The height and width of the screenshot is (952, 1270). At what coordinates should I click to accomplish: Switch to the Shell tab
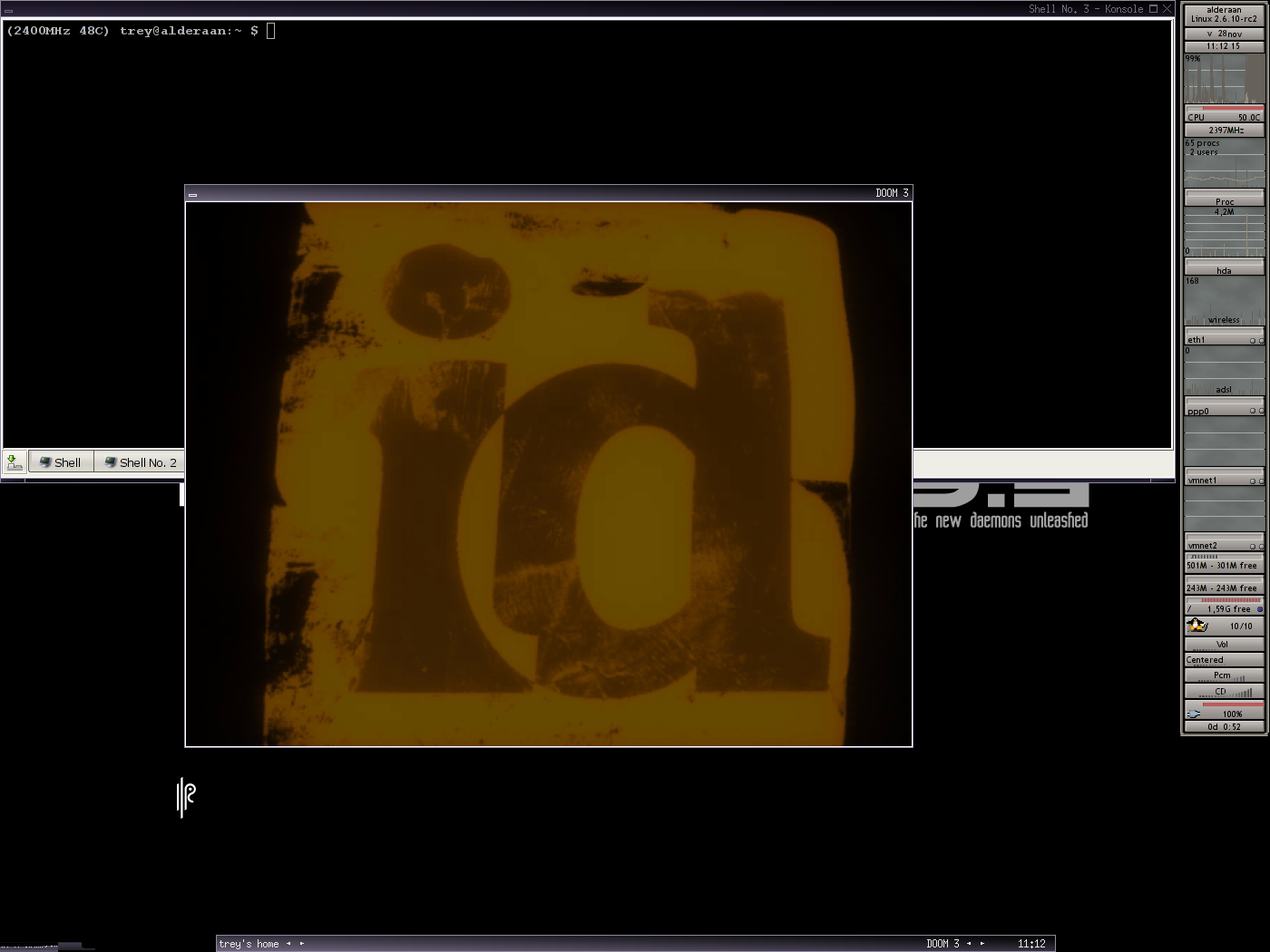[61, 462]
